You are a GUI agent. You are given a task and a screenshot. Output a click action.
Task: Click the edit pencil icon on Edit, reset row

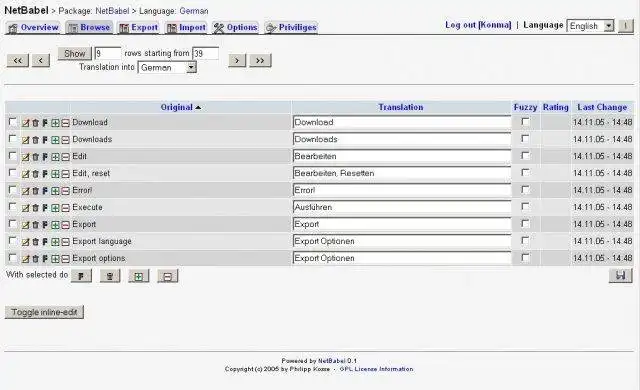25,174
